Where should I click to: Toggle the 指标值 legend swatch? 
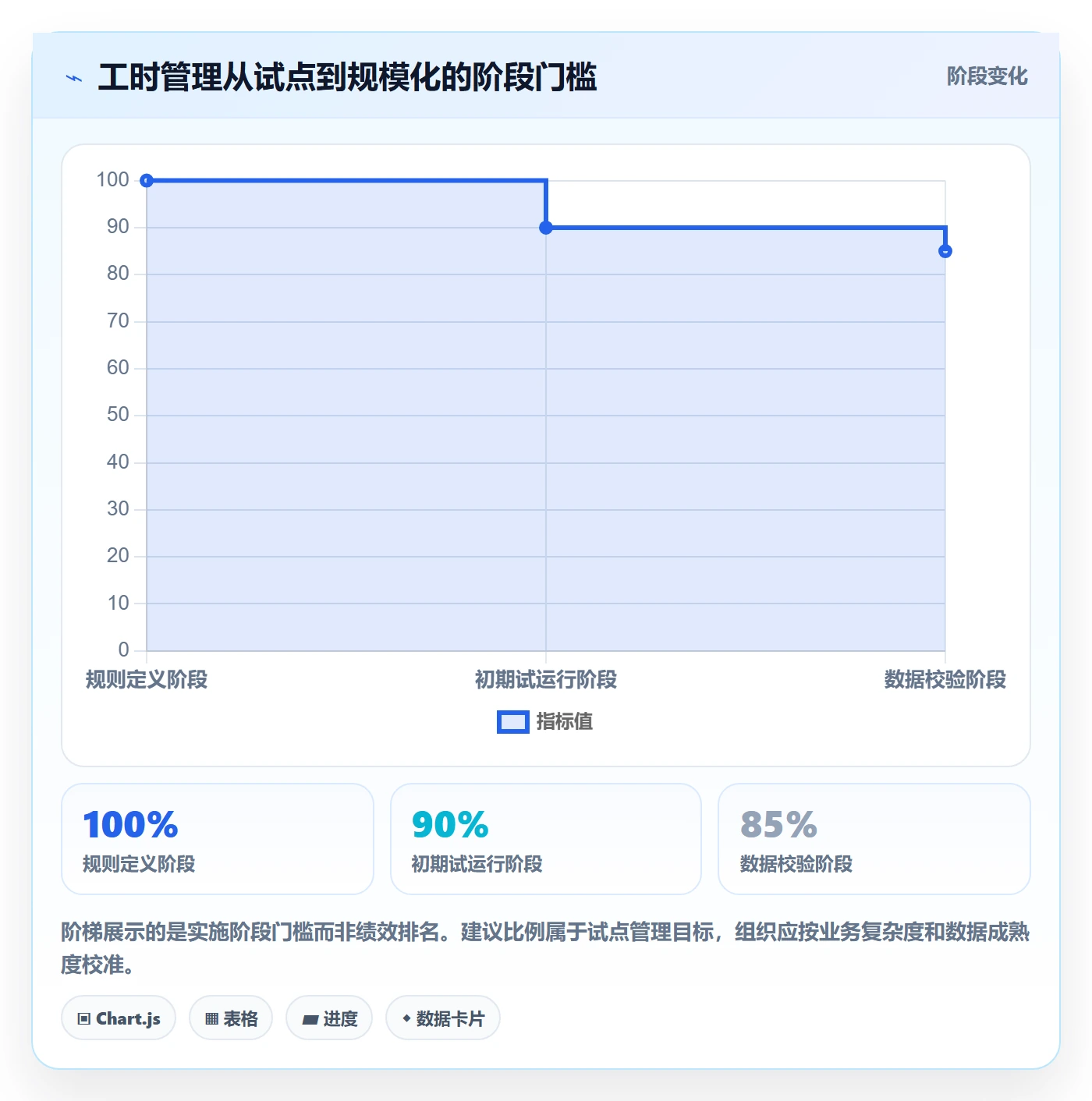(x=513, y=722)
